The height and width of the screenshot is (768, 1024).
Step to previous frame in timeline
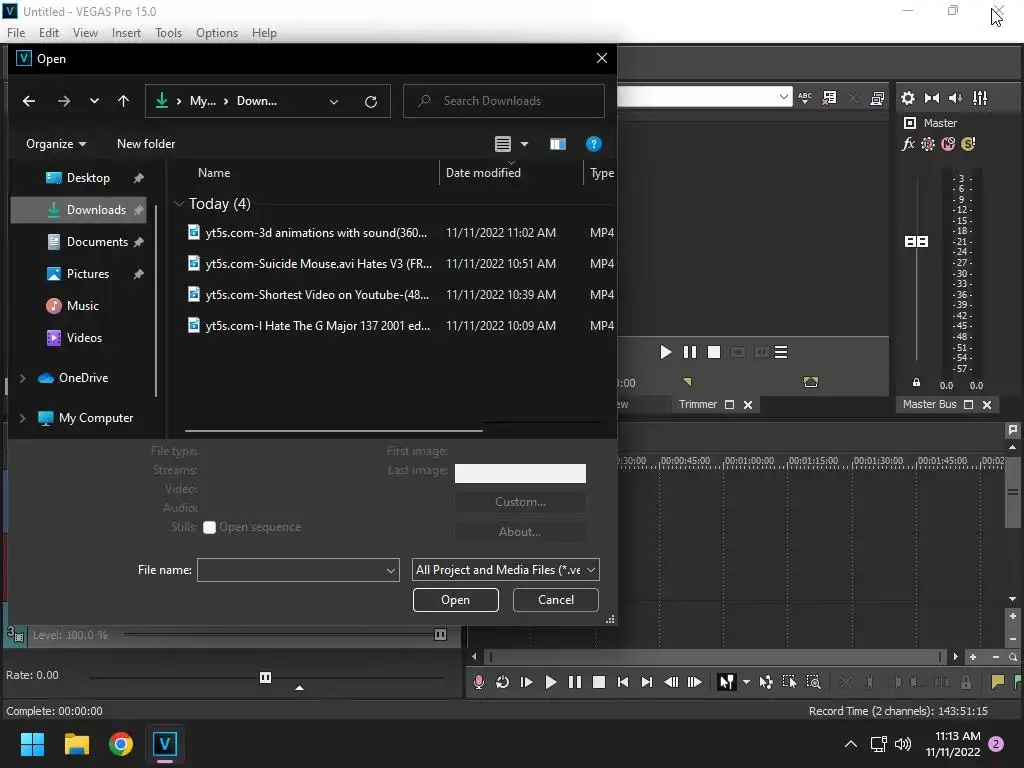pyautogui.click(x=671, y=682)
